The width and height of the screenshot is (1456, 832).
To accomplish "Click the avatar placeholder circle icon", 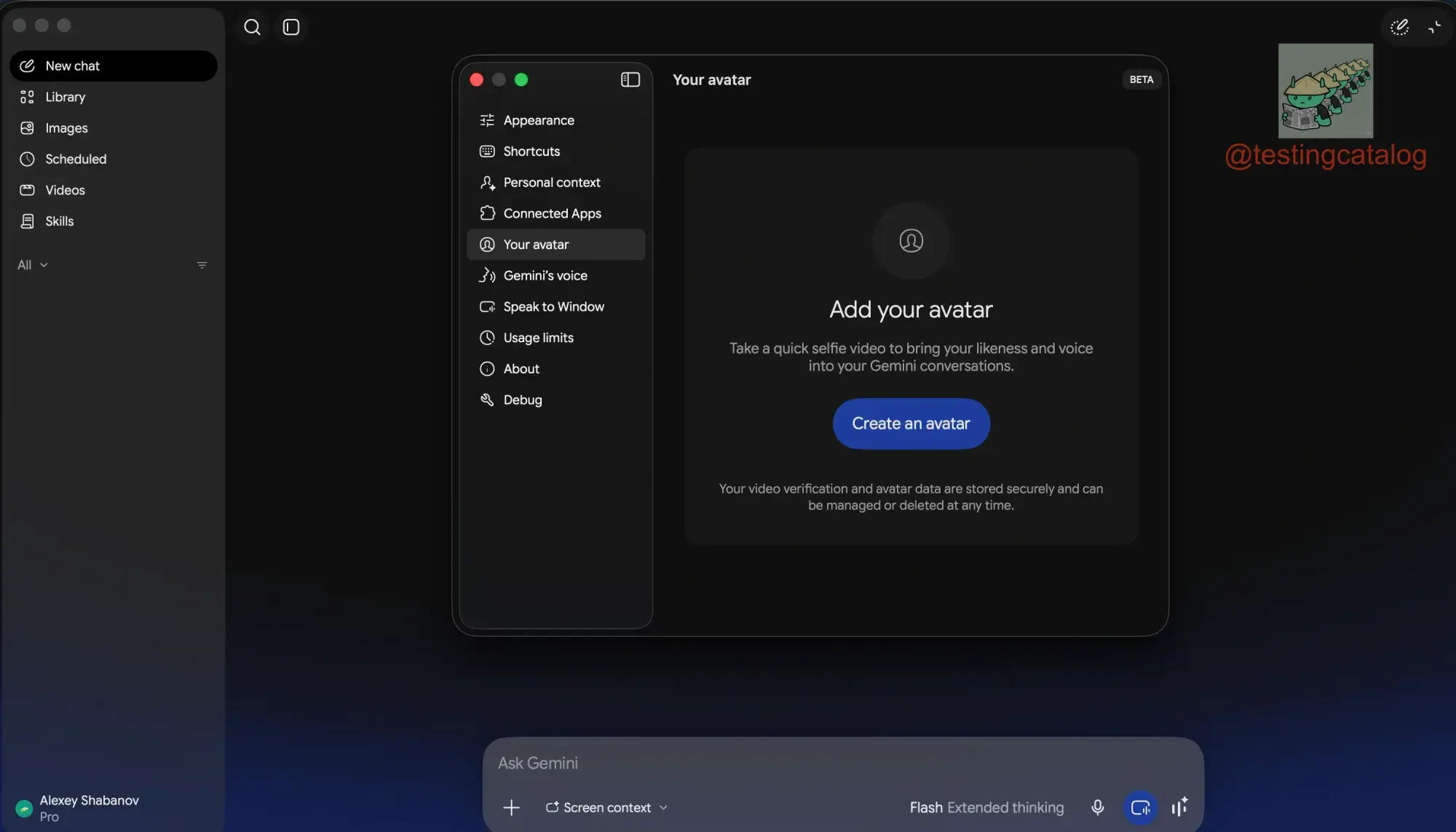I will pyautogui.click(x=911, y=240).
